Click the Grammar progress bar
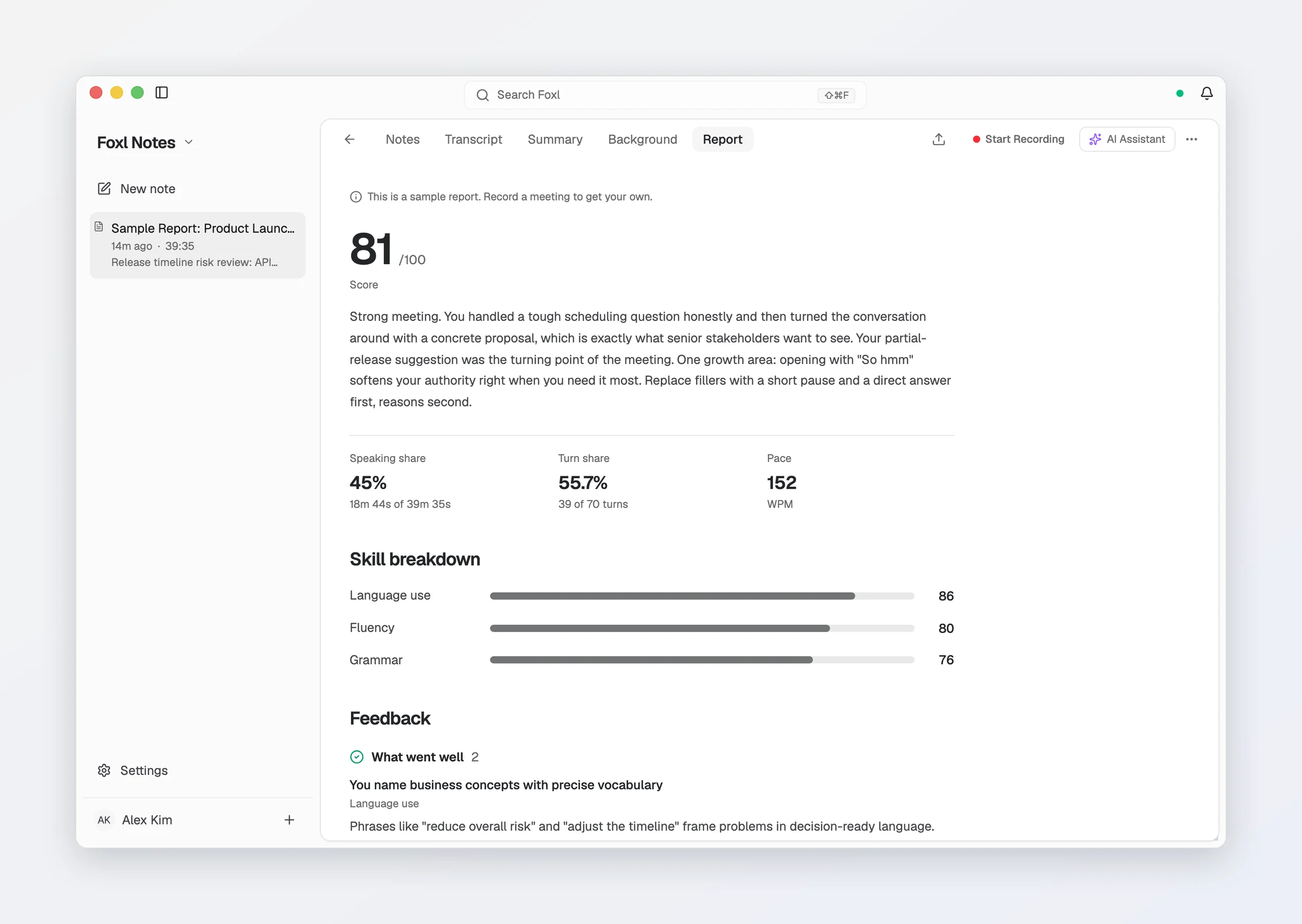The width and height of the screenshot is (1302, 924). (x=702, y=660)
